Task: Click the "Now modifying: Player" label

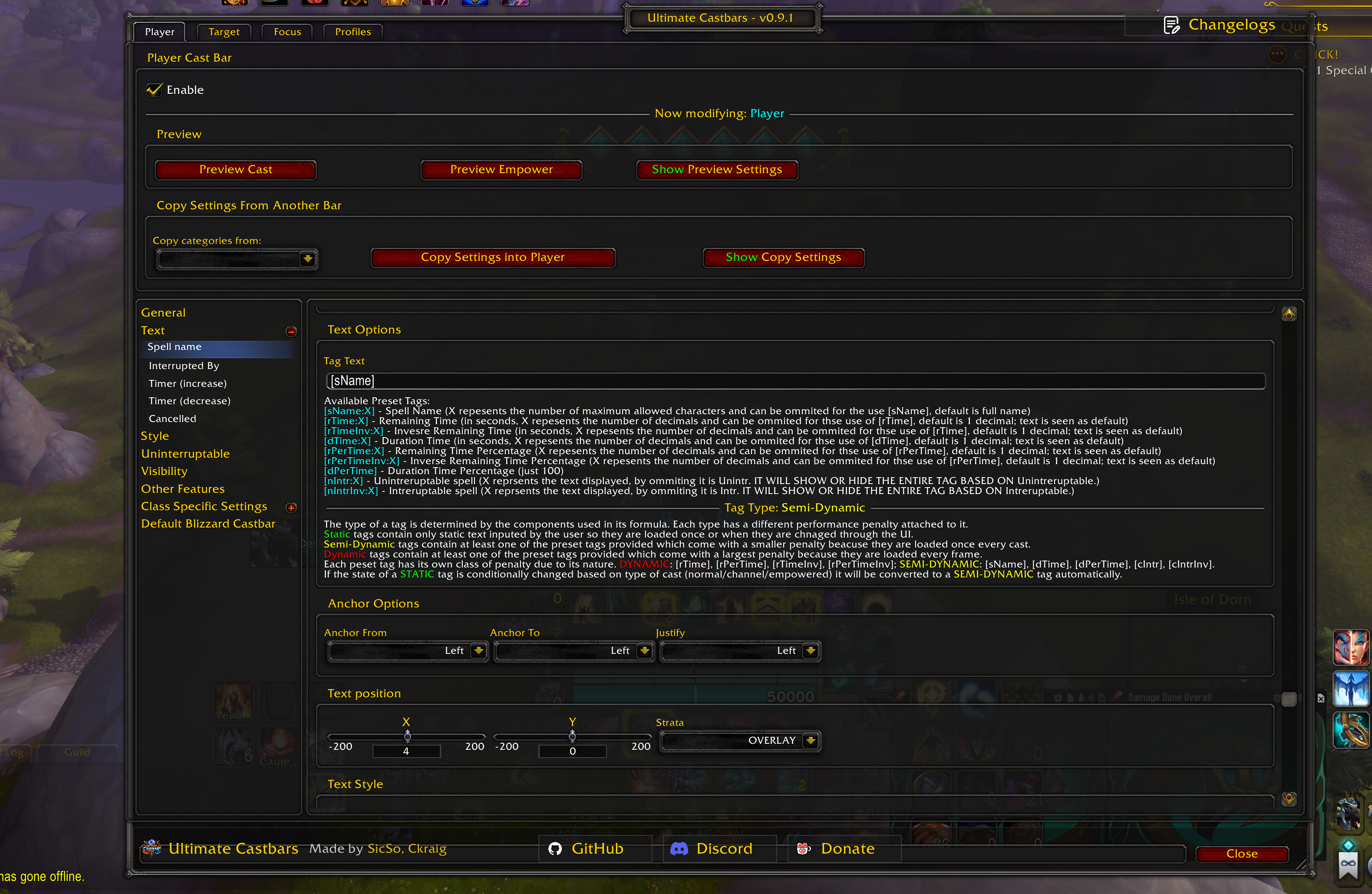Action: click(719, 114)
